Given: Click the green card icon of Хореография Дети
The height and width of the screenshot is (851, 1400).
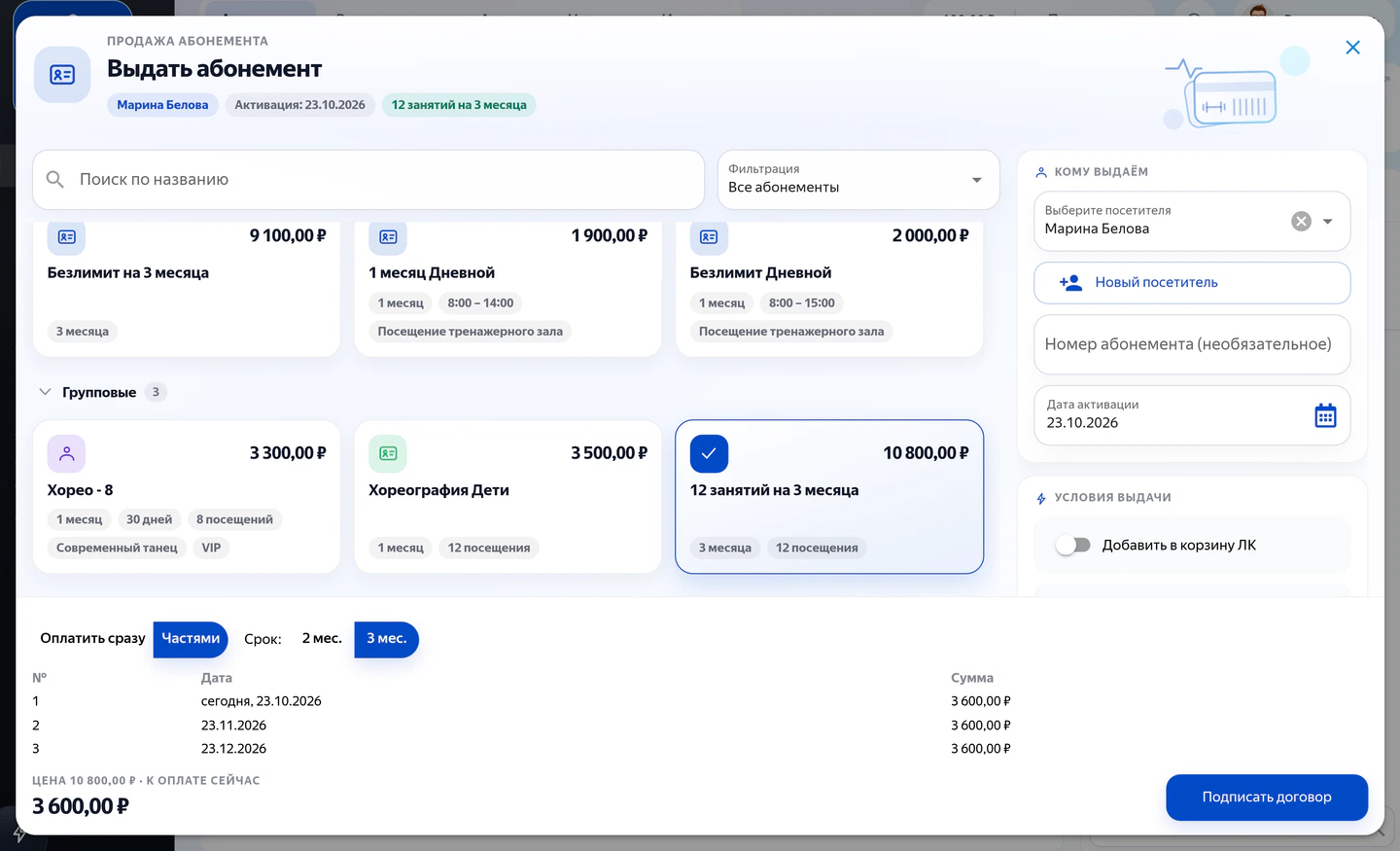Looking at the screenshot, I should pos(388,453).
